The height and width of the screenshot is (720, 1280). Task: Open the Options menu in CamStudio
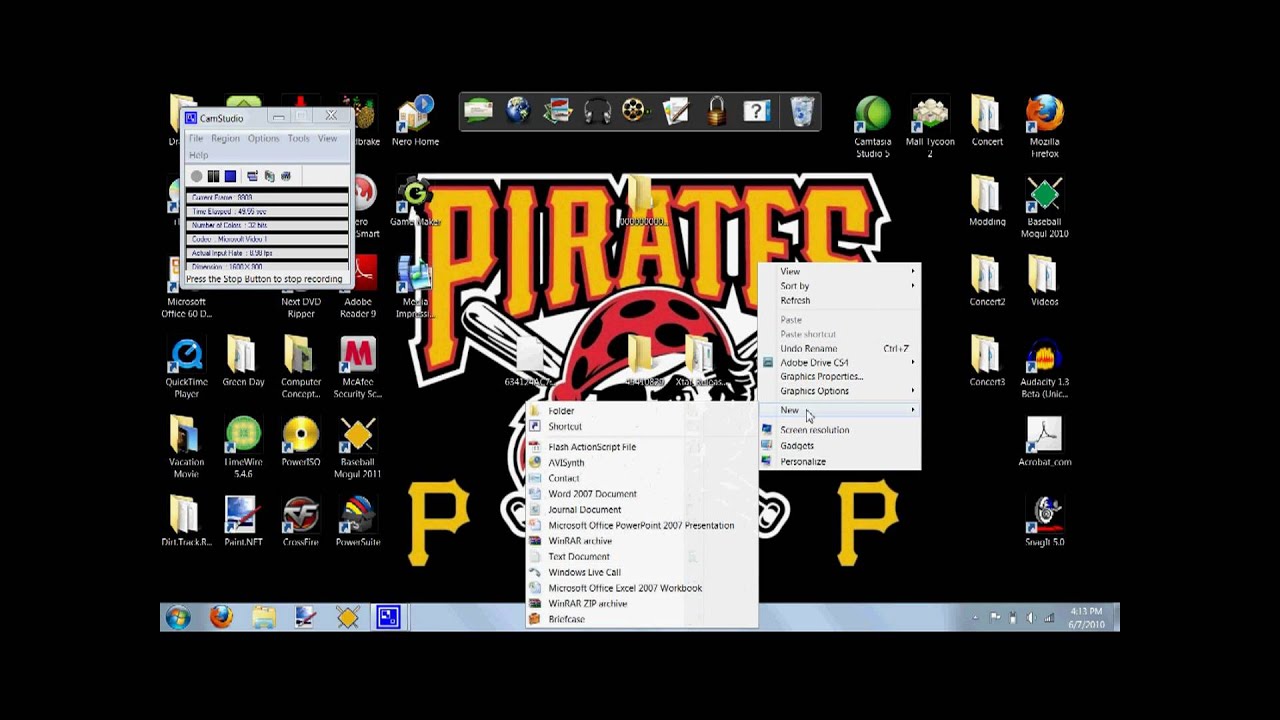(264, 139)
